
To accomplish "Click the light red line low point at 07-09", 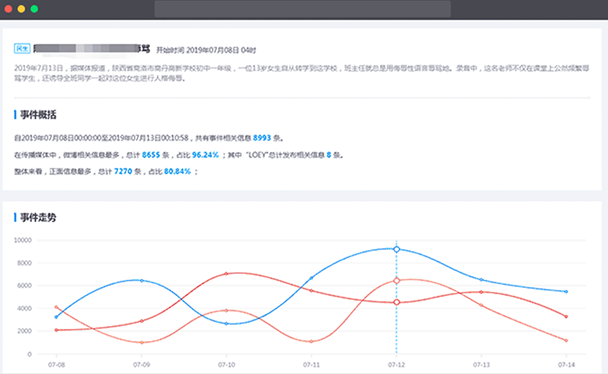I will pyautogui.click(x=142, y=343).
